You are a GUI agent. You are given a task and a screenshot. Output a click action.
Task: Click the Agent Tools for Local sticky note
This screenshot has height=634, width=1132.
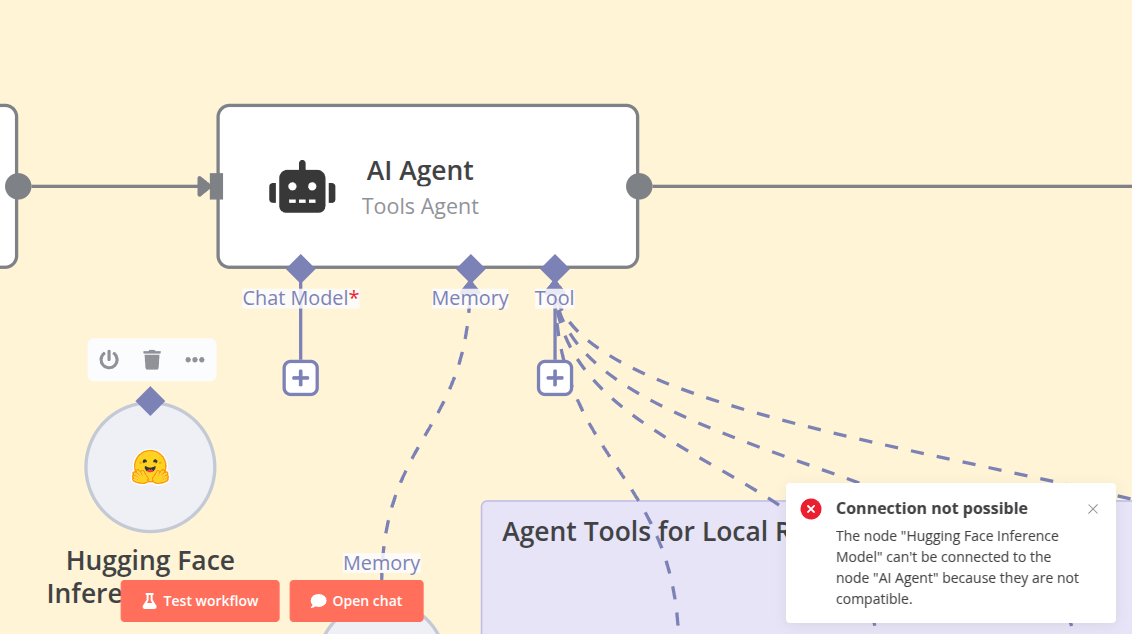coord(634,567)
